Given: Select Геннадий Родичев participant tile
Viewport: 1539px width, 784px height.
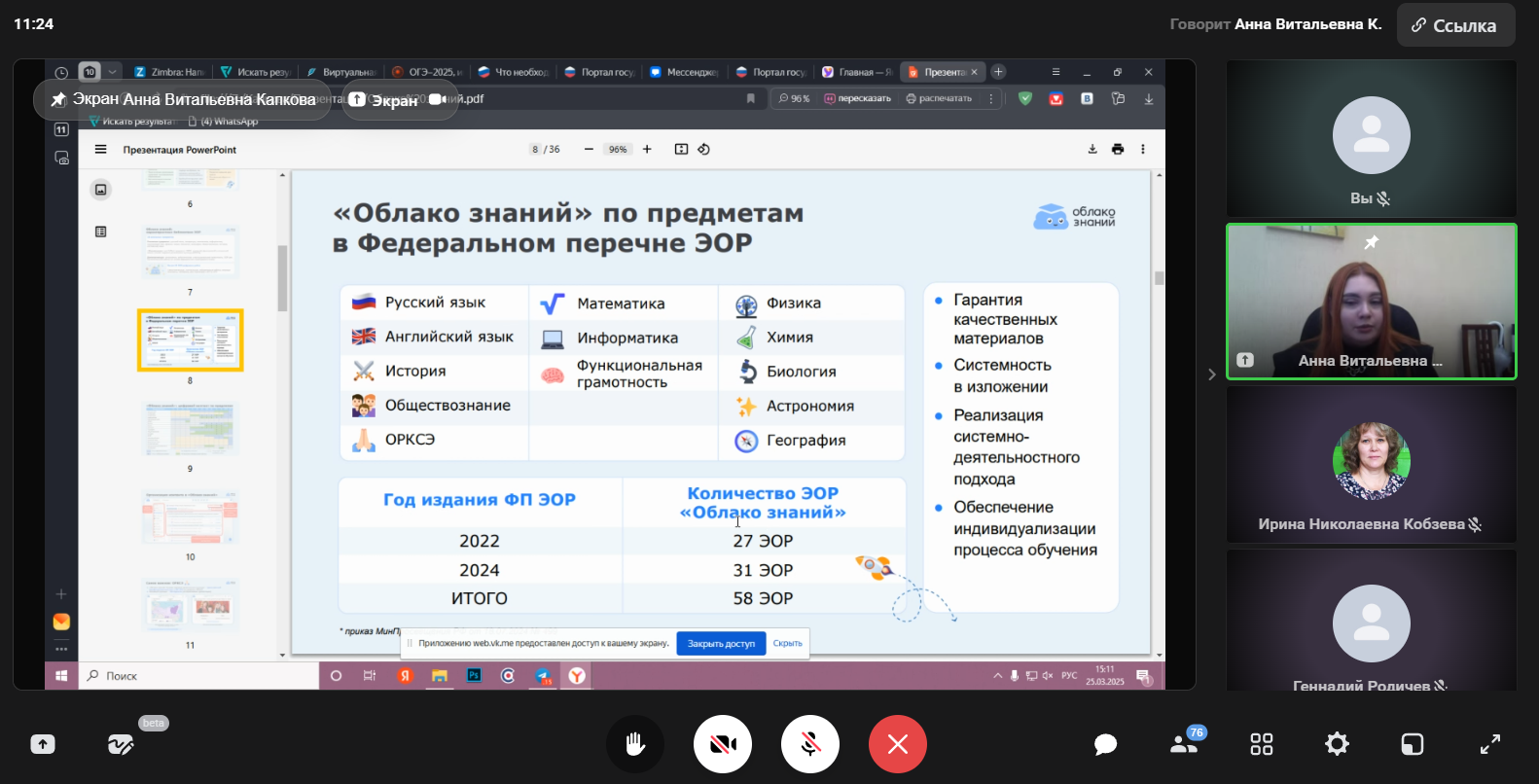Looking at the screenshot, I should tap(1371, 623).
